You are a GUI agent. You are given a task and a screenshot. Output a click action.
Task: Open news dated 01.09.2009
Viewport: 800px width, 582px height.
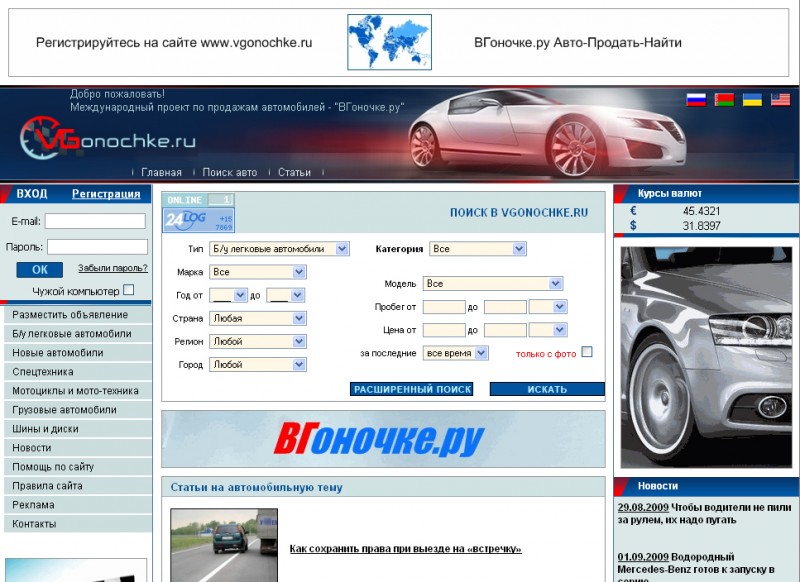643,557
